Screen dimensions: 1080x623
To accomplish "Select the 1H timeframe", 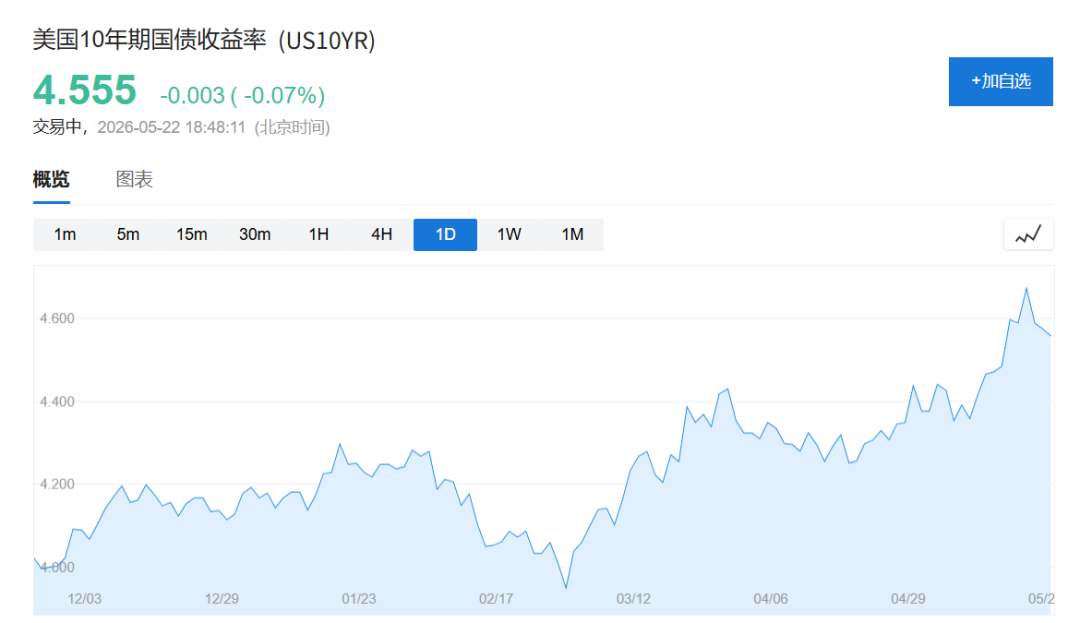I will (318, 235).
